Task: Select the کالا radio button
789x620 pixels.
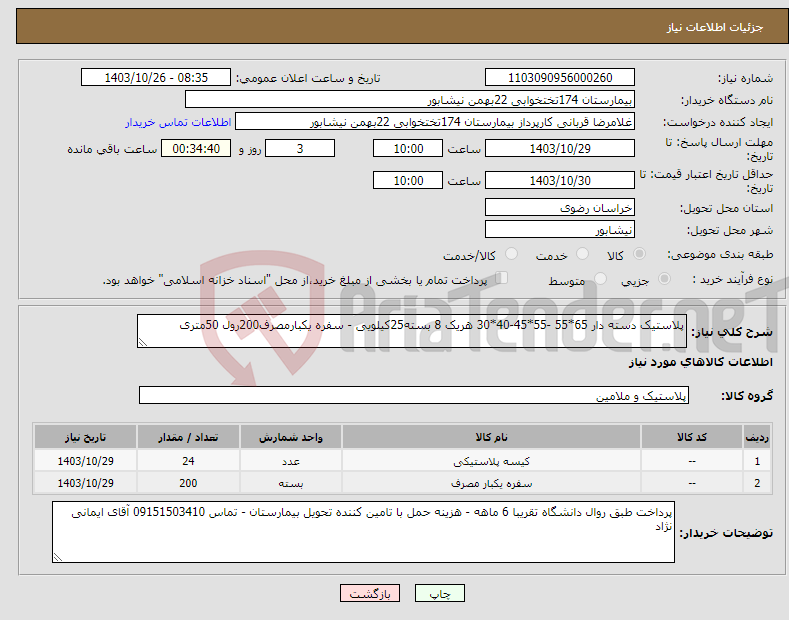Action: (639, 254)
